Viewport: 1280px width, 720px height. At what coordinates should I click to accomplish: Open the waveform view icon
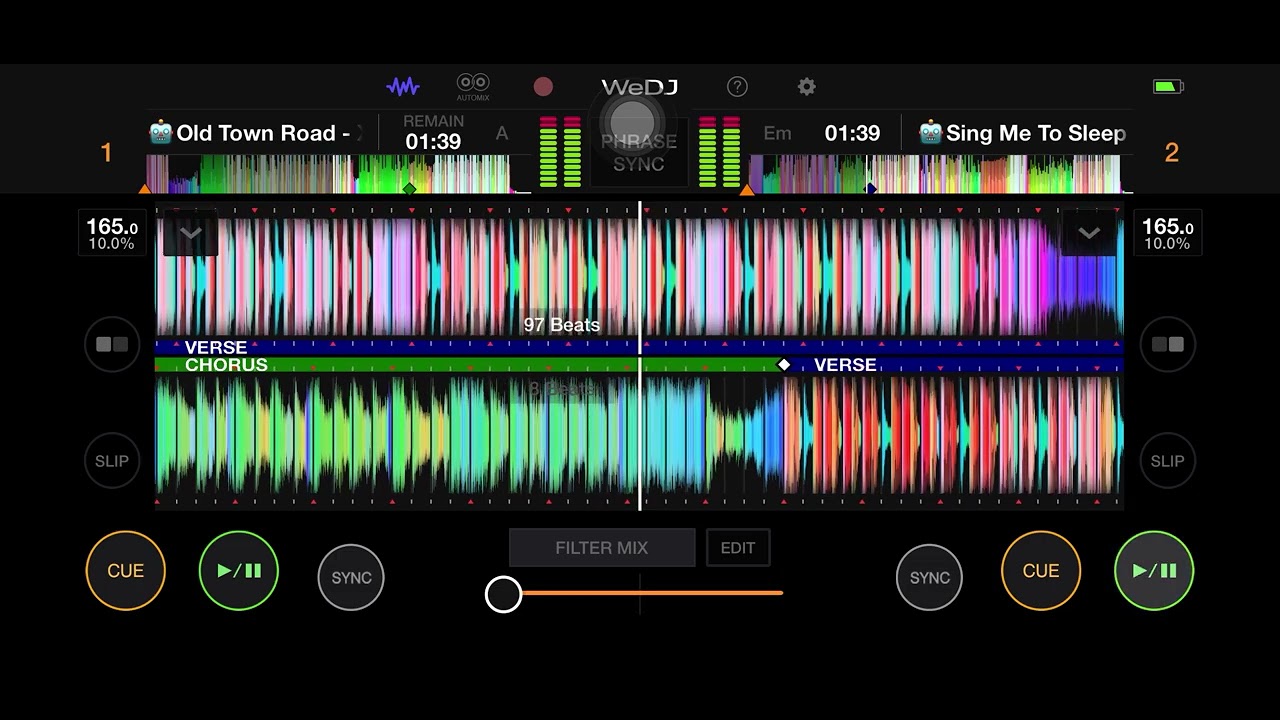pyautogui.click(x=403, y=87)
